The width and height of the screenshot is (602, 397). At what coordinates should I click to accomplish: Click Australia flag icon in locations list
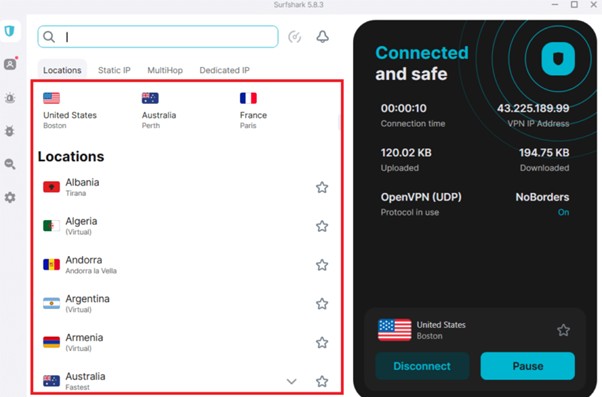[51, 381]
